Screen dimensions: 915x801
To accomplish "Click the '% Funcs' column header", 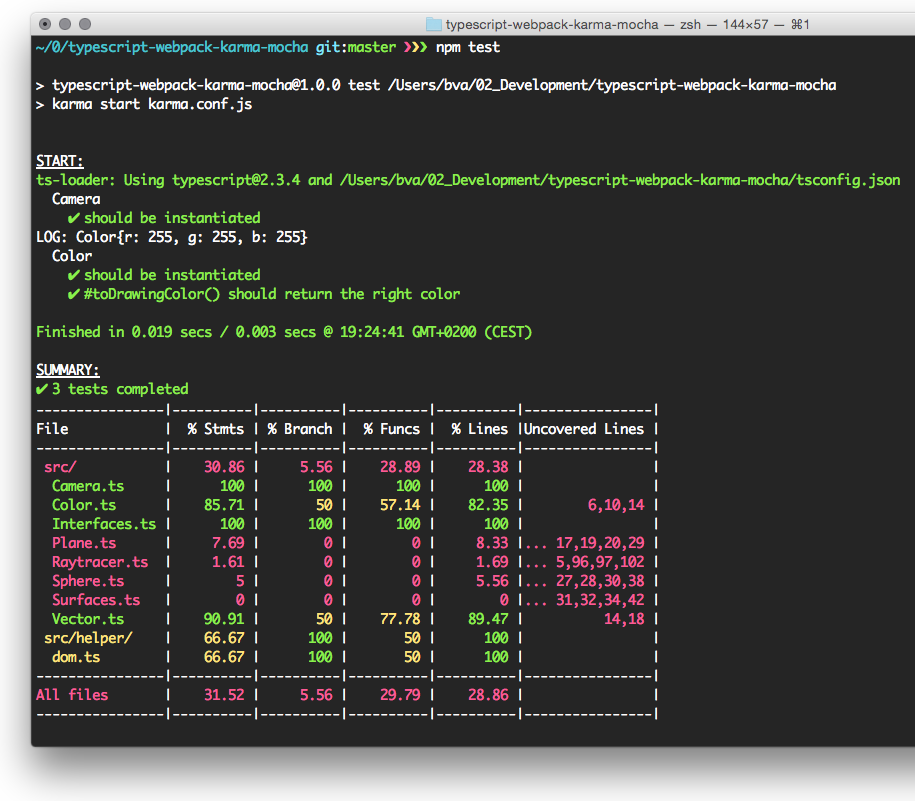I will (392, 429).
